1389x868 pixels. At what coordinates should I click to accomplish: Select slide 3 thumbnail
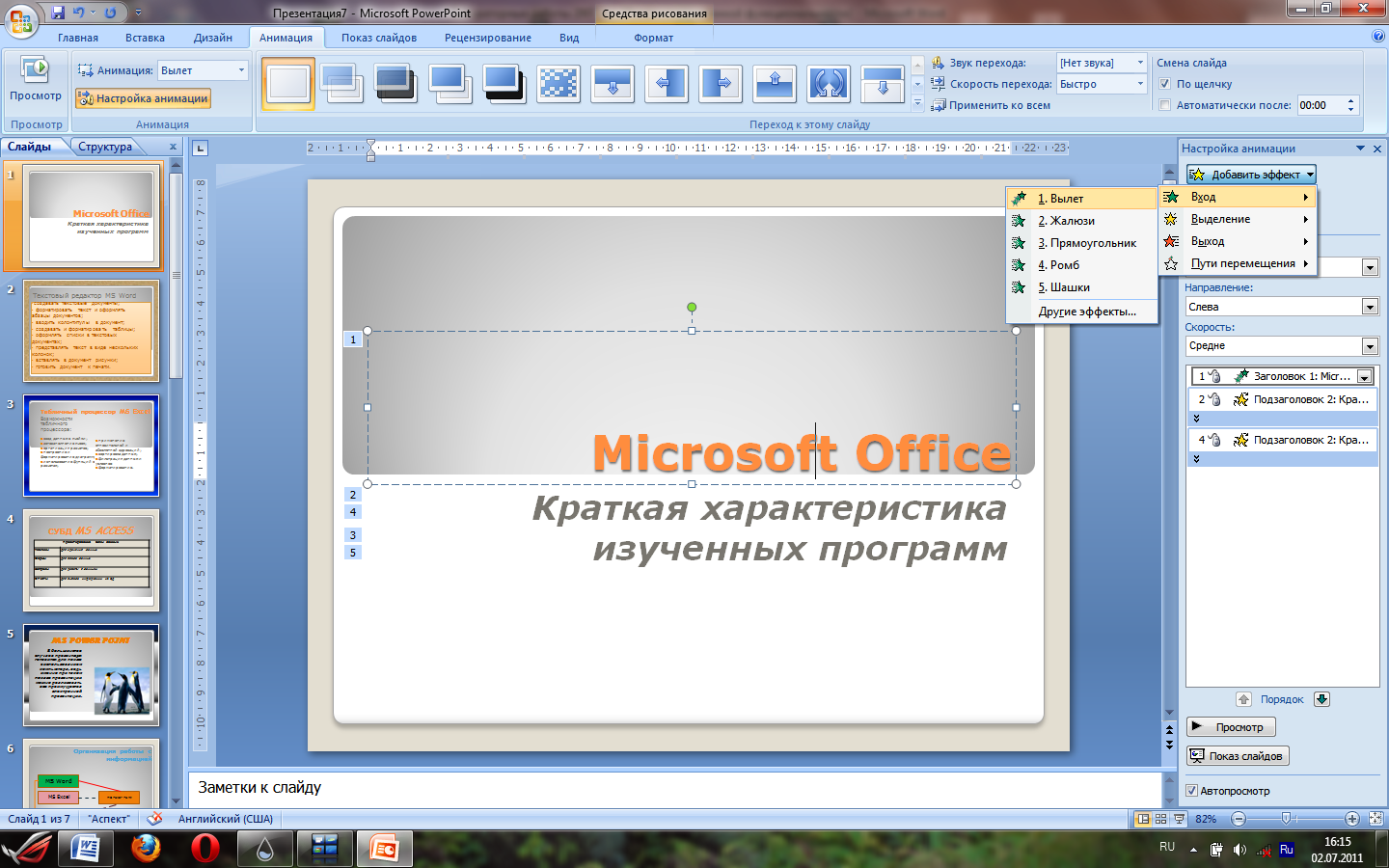pyautogui.click(x=92, y=445)
